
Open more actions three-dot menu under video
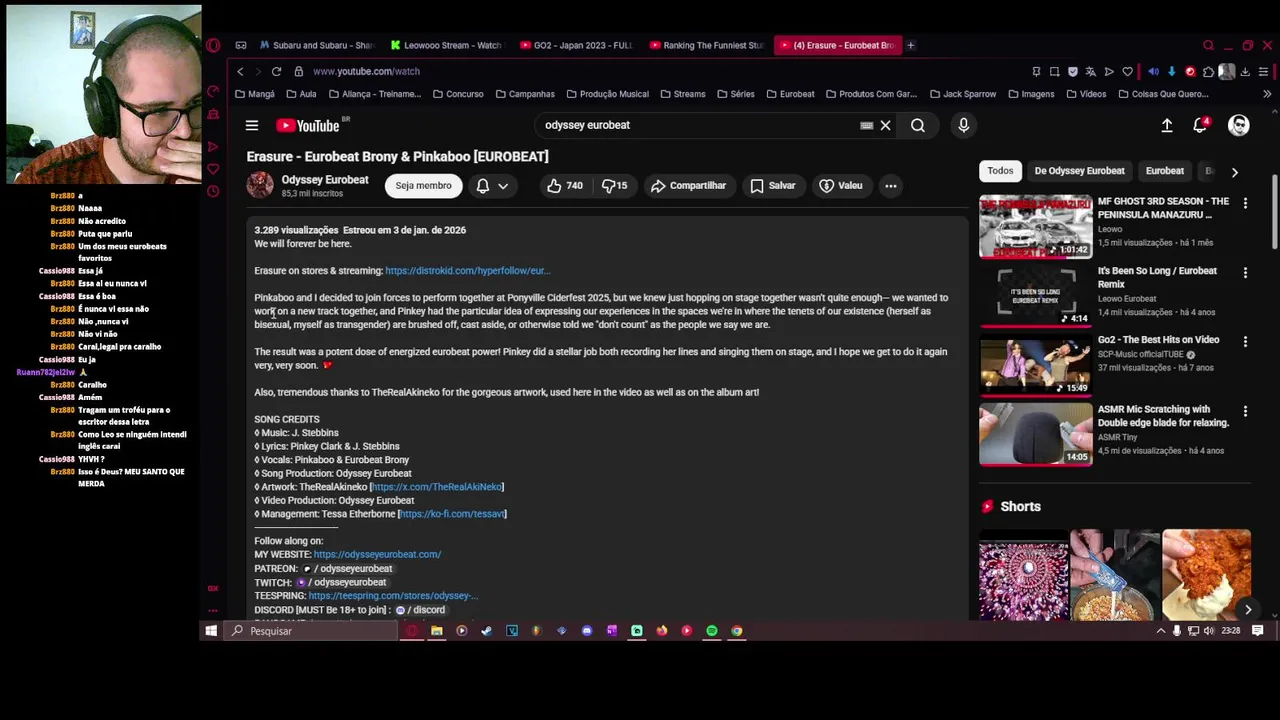pos(891,186)
